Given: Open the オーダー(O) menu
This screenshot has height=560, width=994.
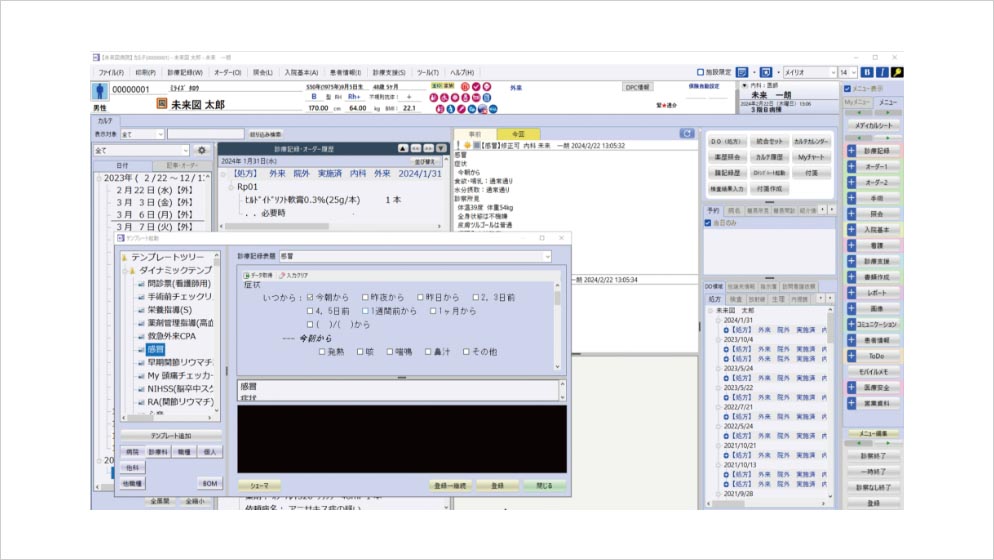Looking at the screenshot, I should pyautogui.click(x=229, y=73).
